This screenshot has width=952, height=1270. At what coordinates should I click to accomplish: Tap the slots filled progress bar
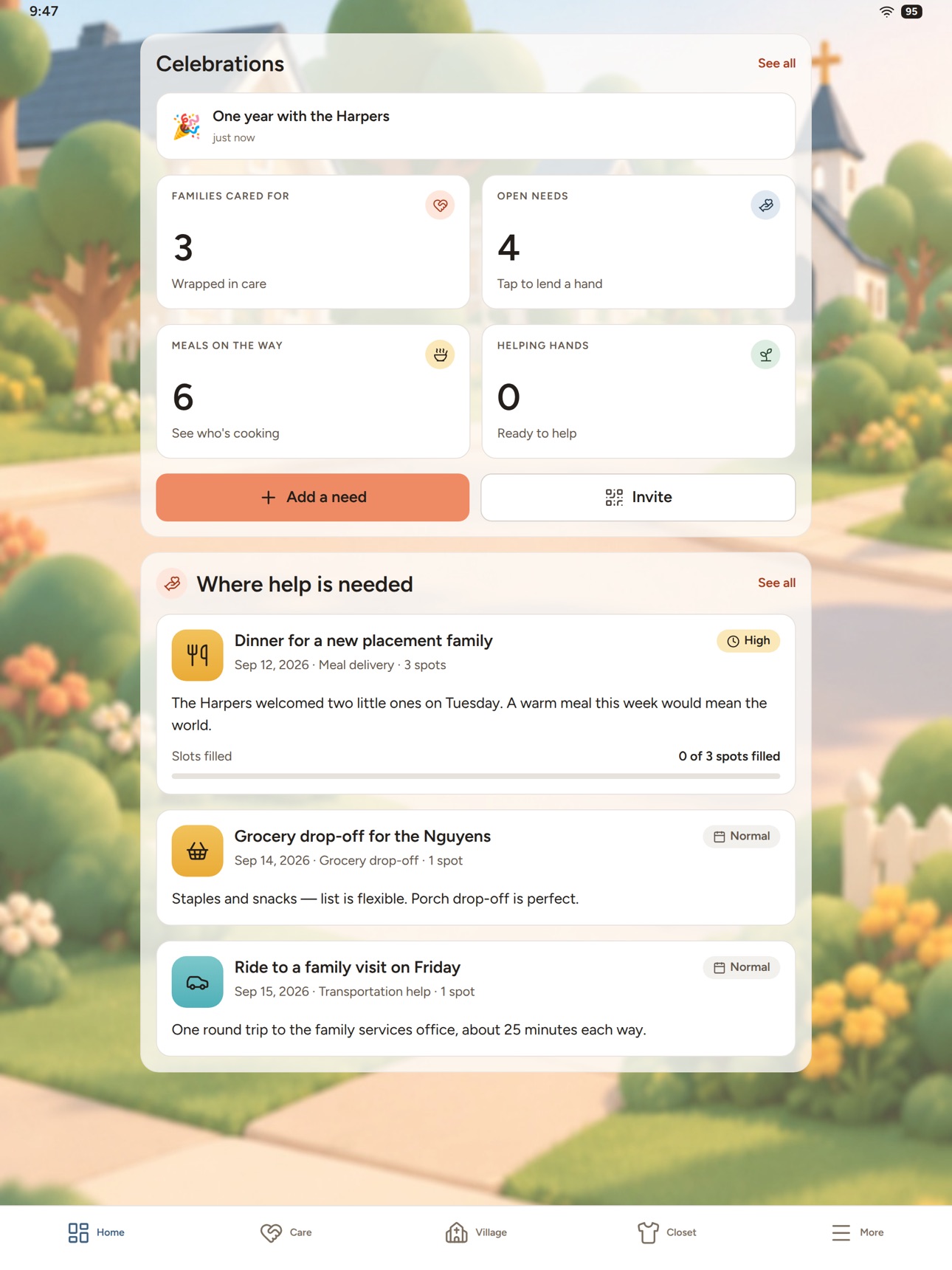pos(476,776)
